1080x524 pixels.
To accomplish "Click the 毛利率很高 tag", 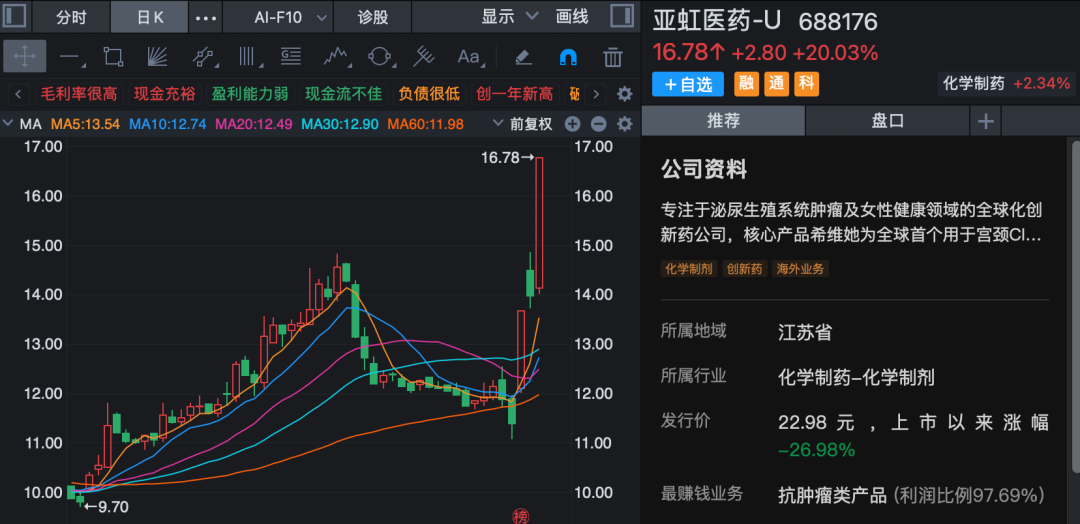I will click(x=78, y=94).
